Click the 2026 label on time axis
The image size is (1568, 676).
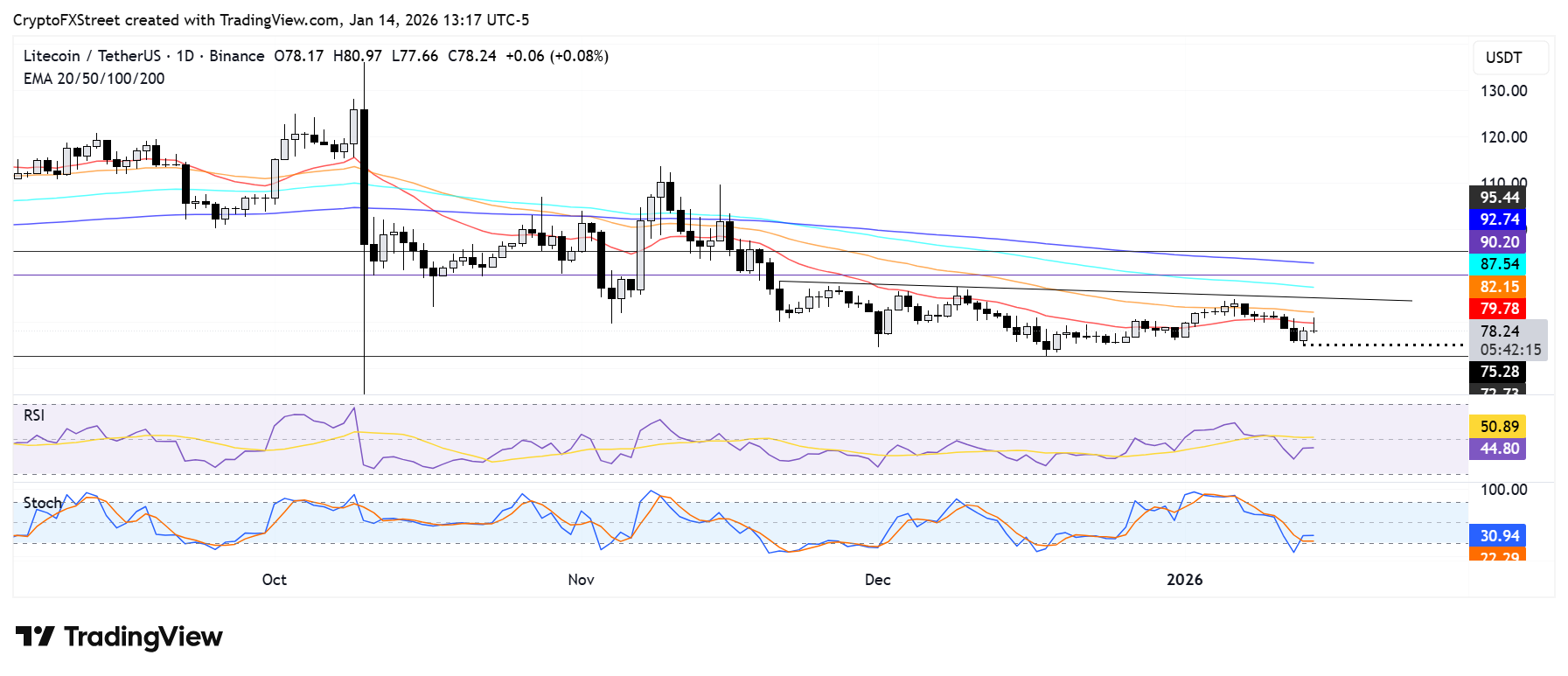tap(1184, 580)
